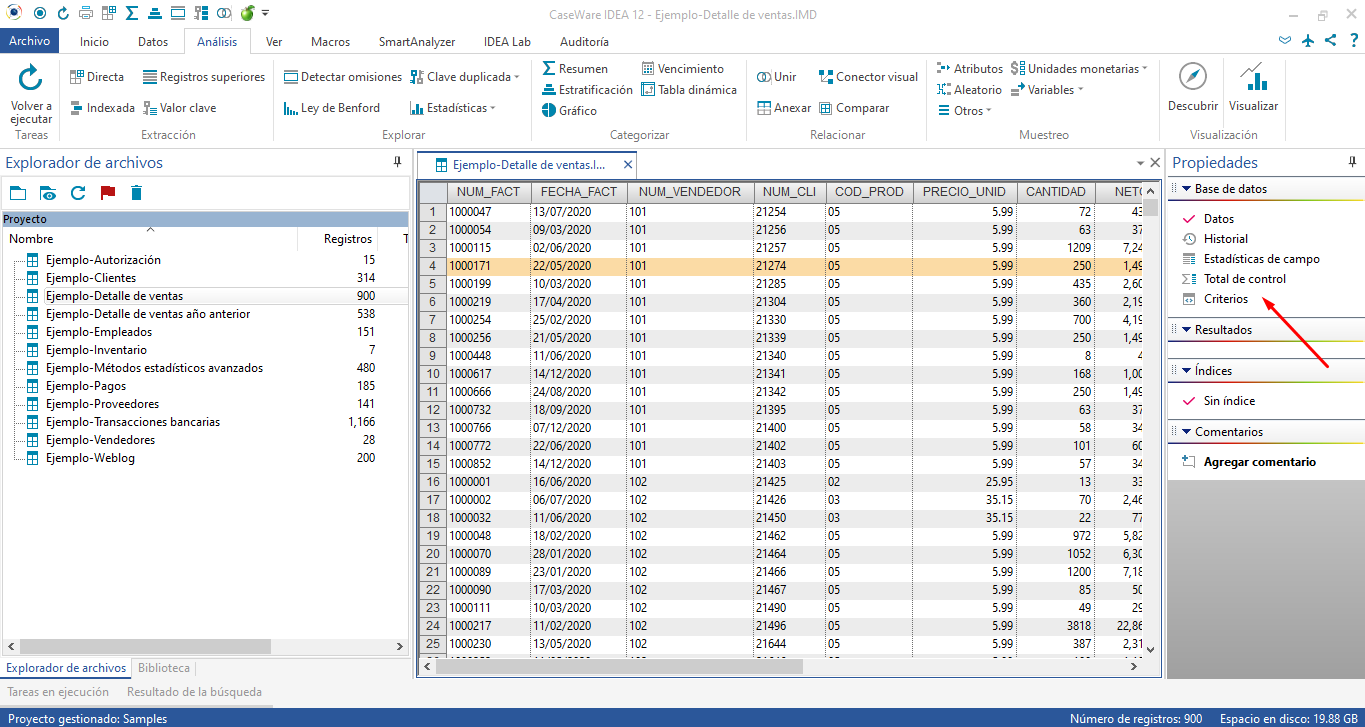Click the Volver a ejecutar icon
This screenshot has width=1365, height=727.
31,79
